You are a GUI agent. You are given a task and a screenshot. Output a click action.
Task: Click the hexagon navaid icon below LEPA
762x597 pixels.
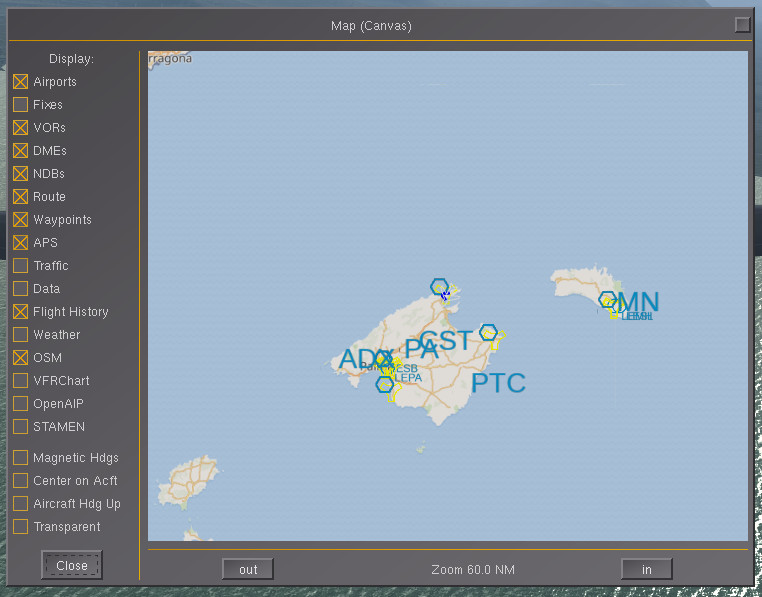coord(384,385)
